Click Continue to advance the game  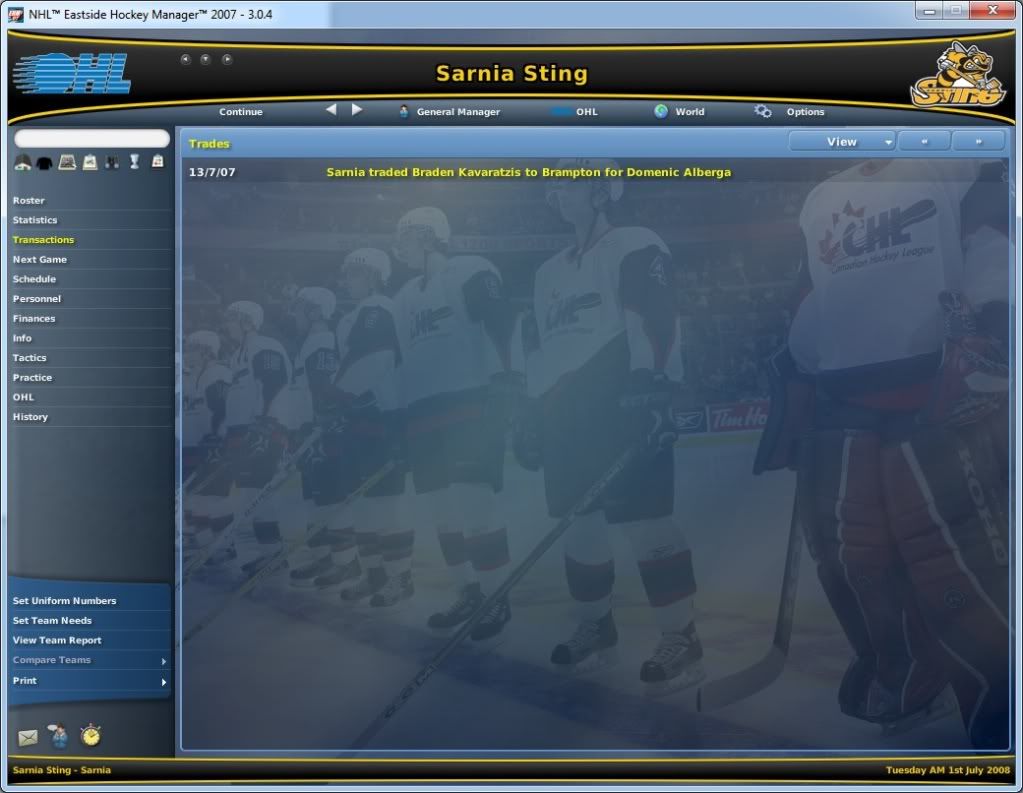[241, 112]
